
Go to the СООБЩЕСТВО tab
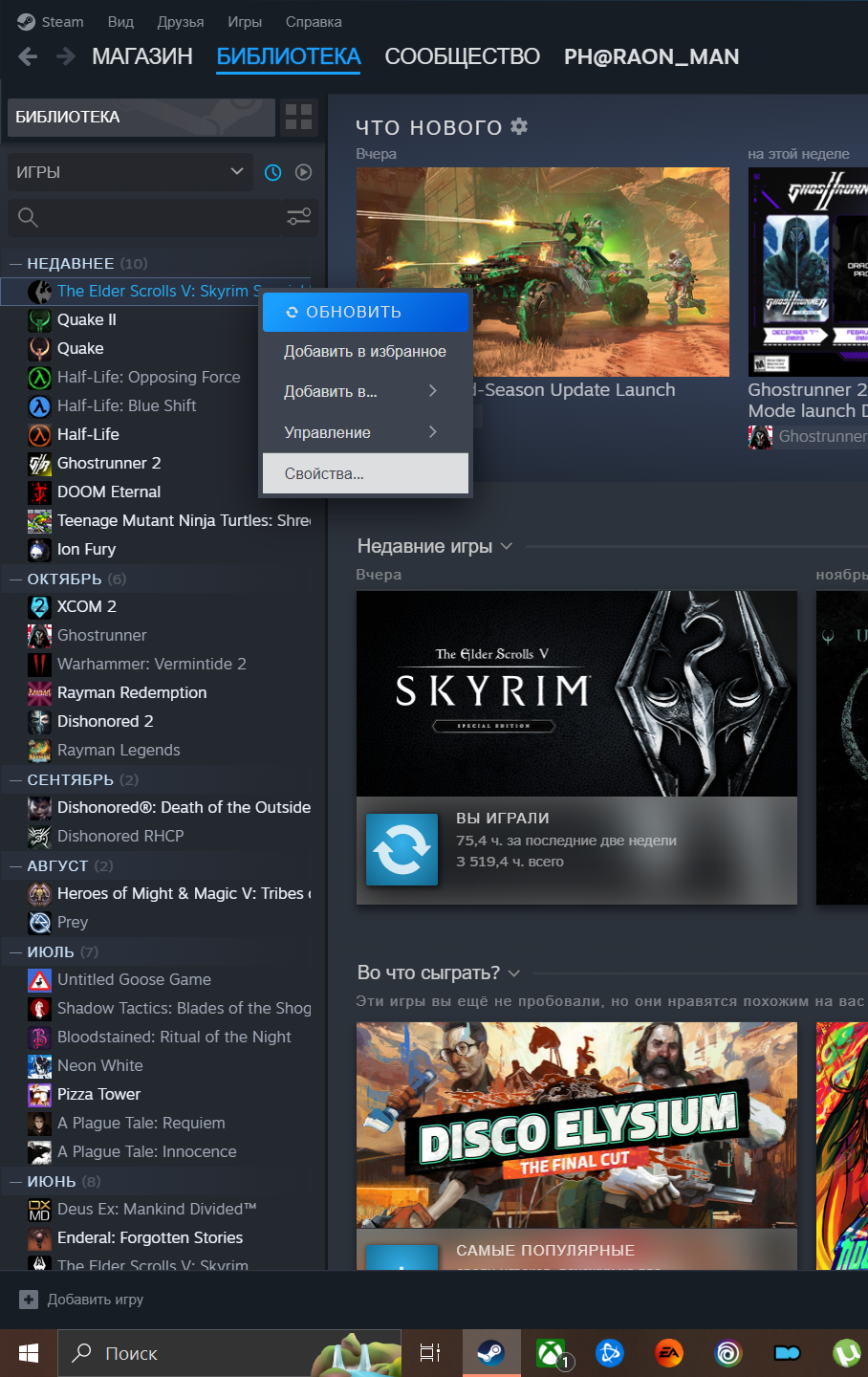[x=462, y=56]
